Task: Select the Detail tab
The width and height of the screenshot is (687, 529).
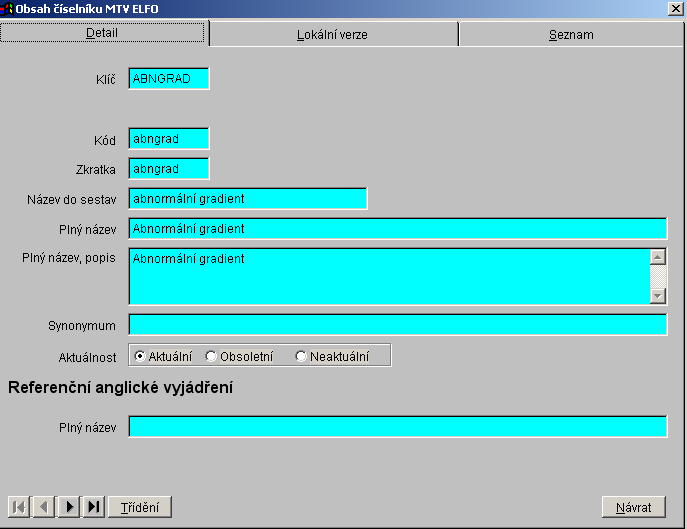Action: click(x=102, y=33)
